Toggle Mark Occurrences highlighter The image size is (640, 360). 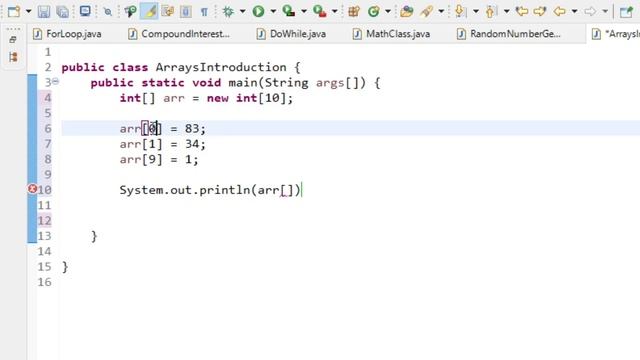click(x=149, y=11)
